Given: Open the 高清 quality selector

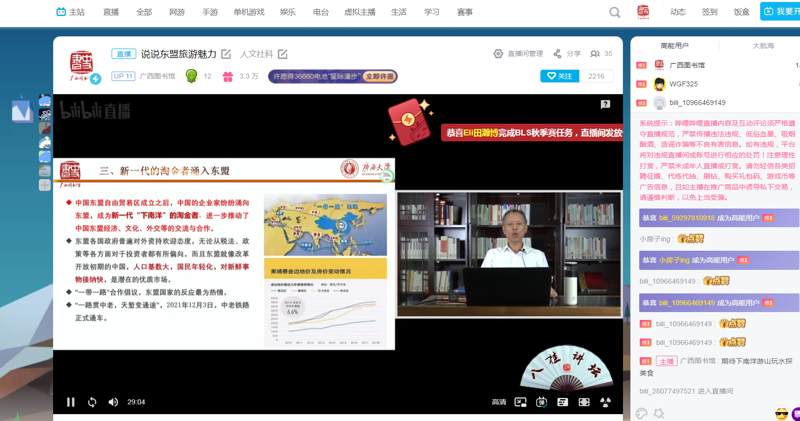Looking at the screenshot, I should pos(498,402).
